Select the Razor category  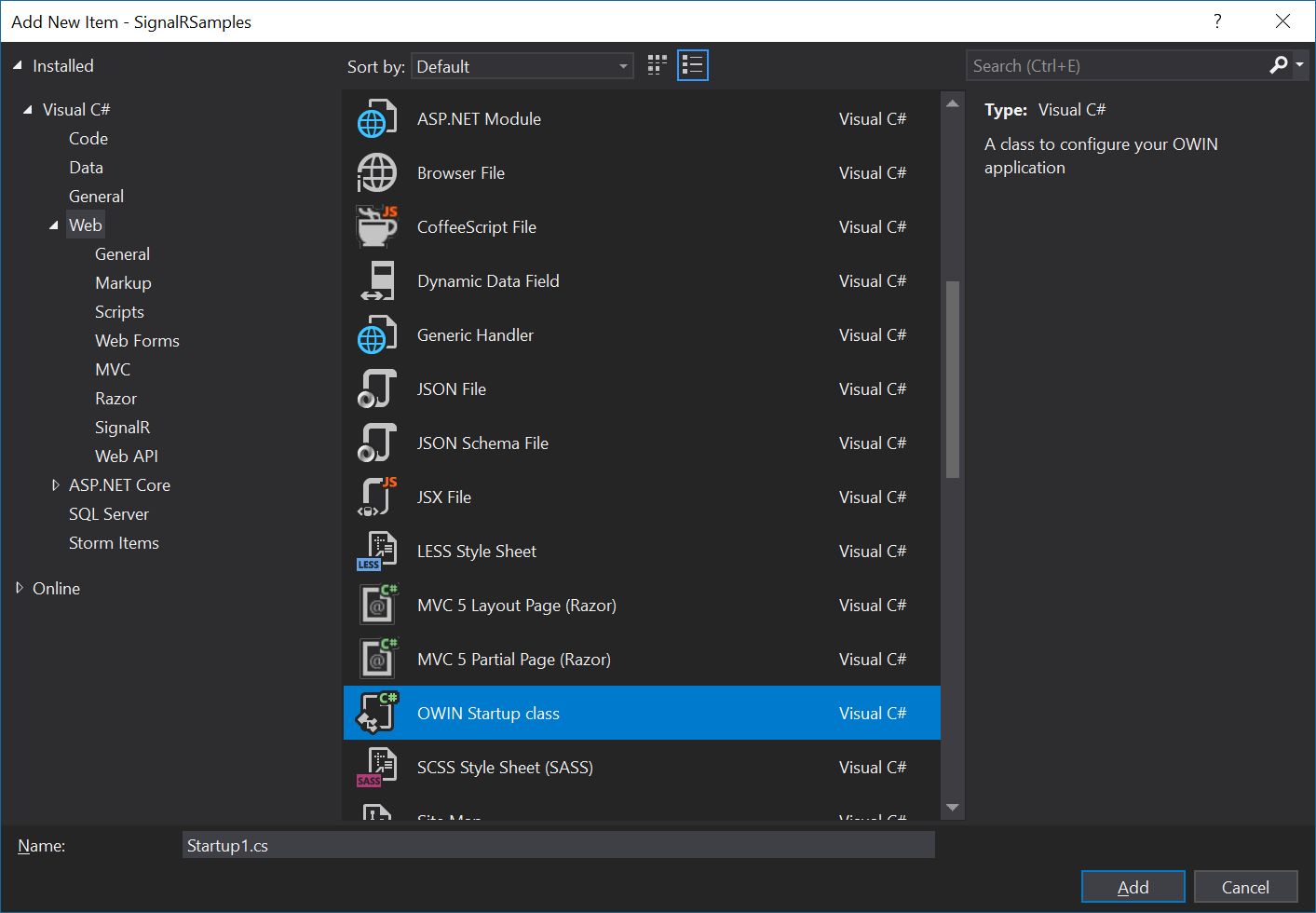115,399
